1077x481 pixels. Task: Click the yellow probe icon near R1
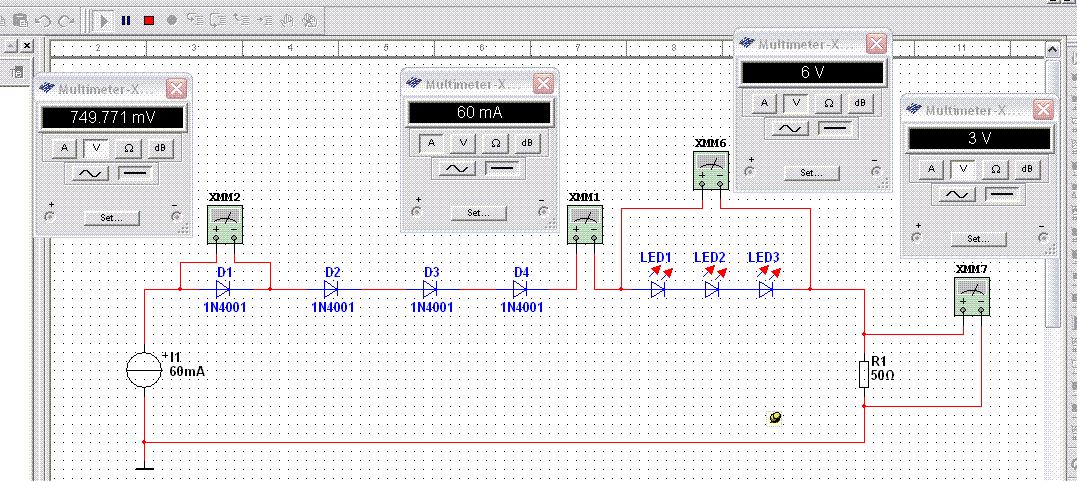[x=775, y=417]
